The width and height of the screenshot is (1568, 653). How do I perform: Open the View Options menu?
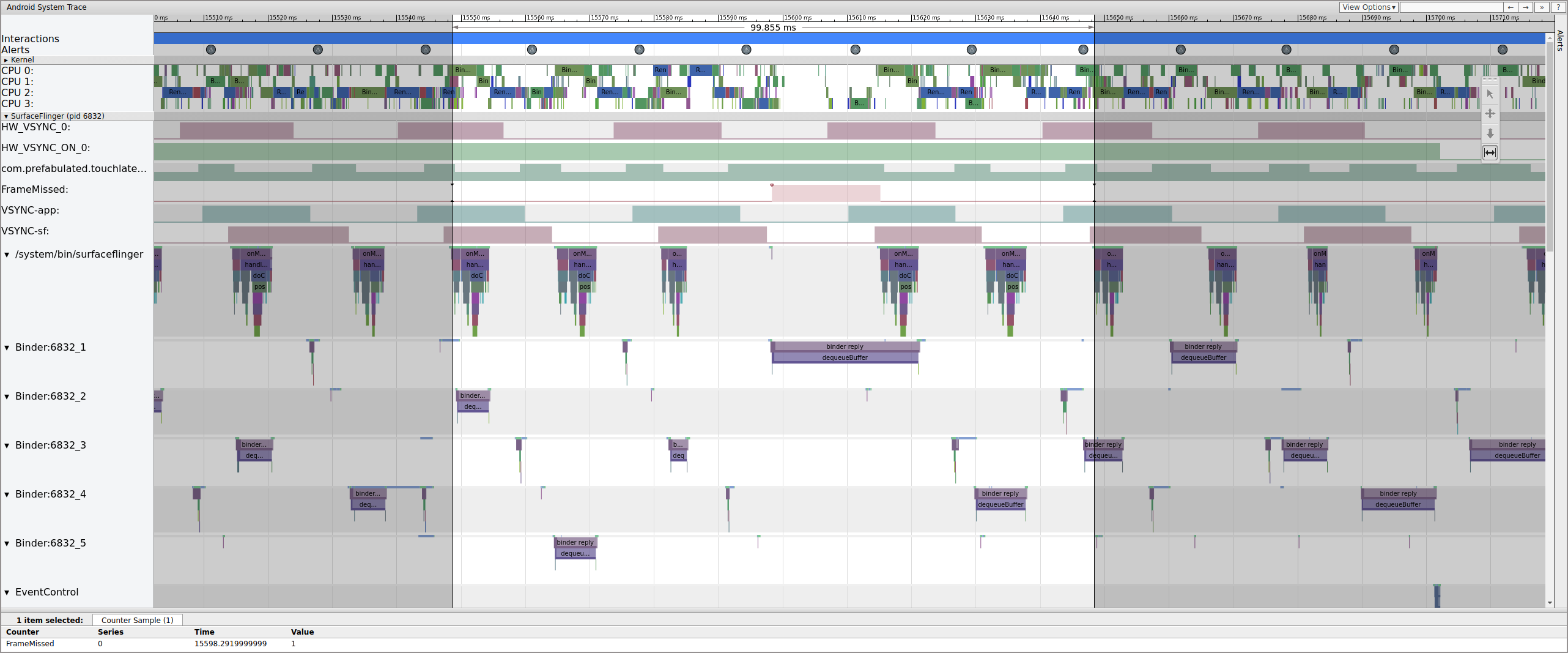pos(1369,7)
